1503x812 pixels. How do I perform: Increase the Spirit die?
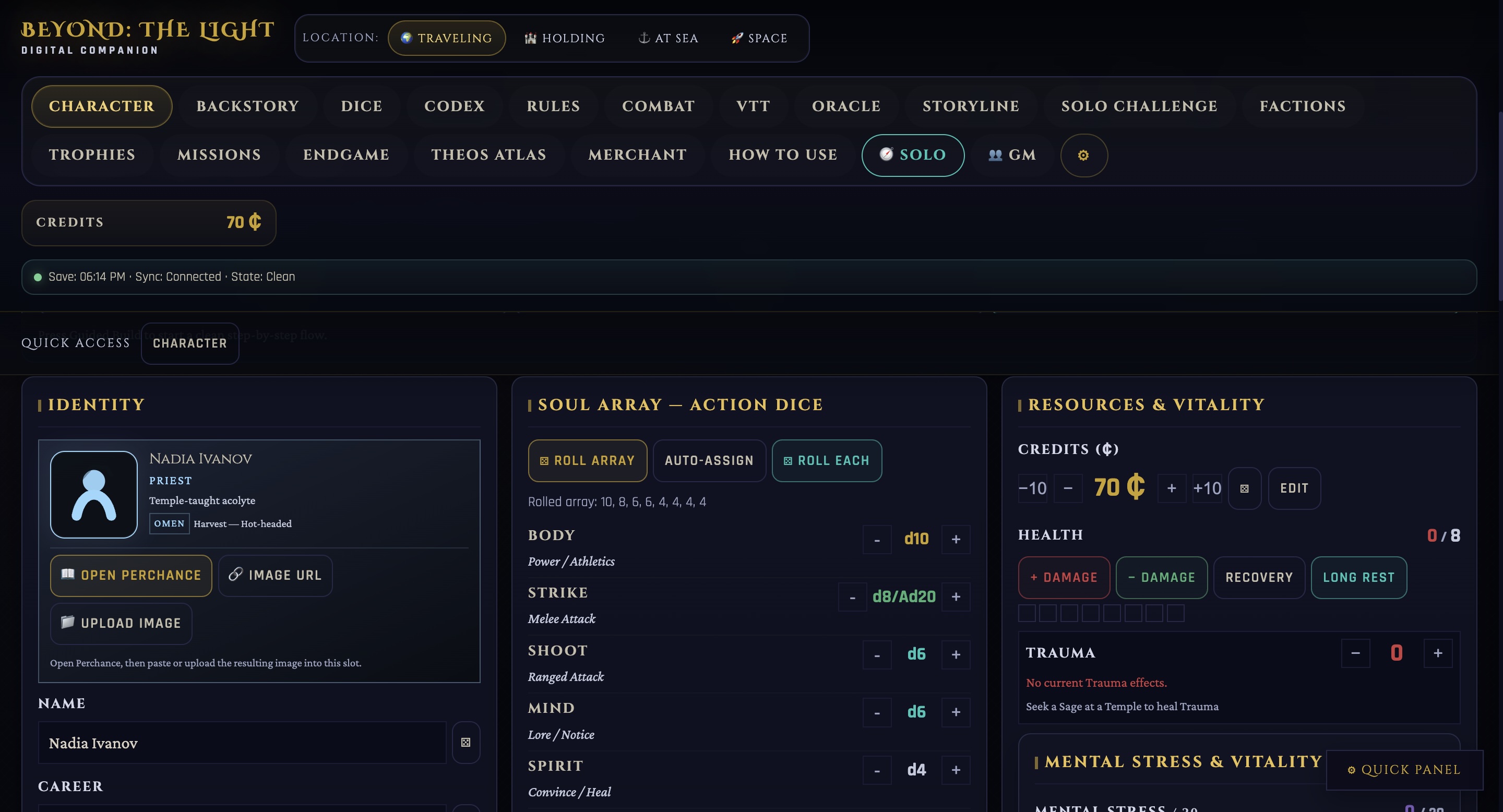click(956, 770)
